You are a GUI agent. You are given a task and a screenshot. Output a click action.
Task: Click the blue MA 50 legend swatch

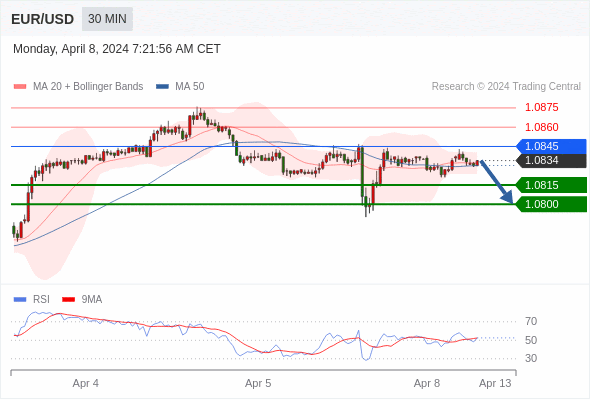coord(162,87)
